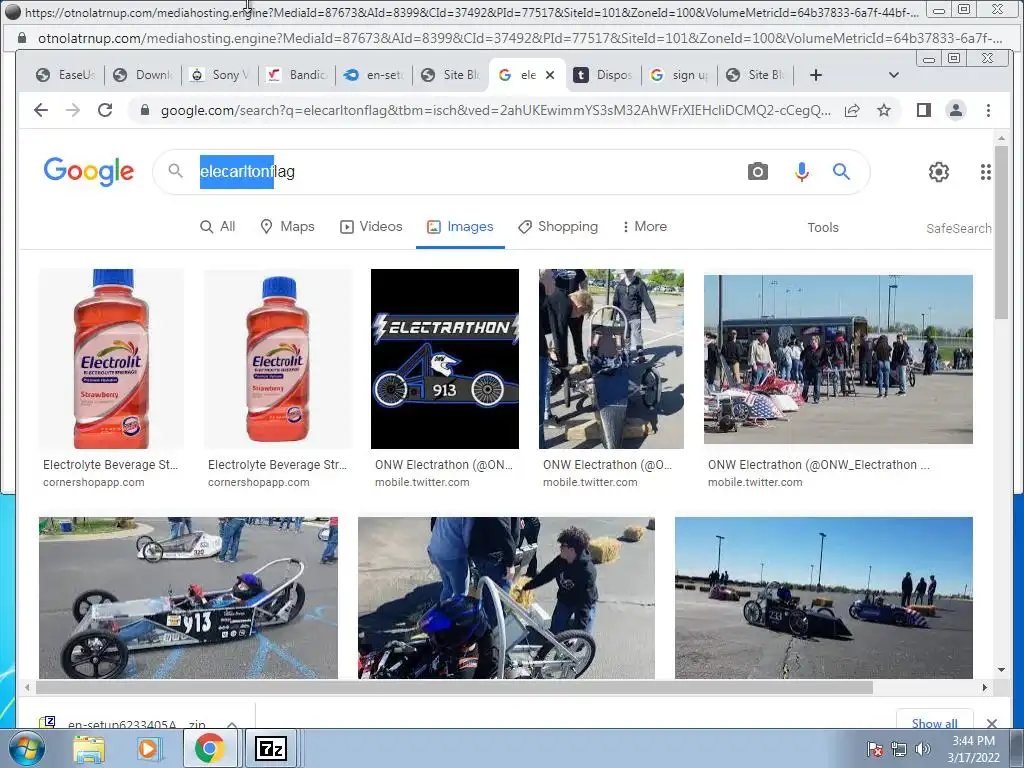Viewport: 1024px width, 768px height.
Task: Click the Chrome address bar URL
Action: coord(495,110)
